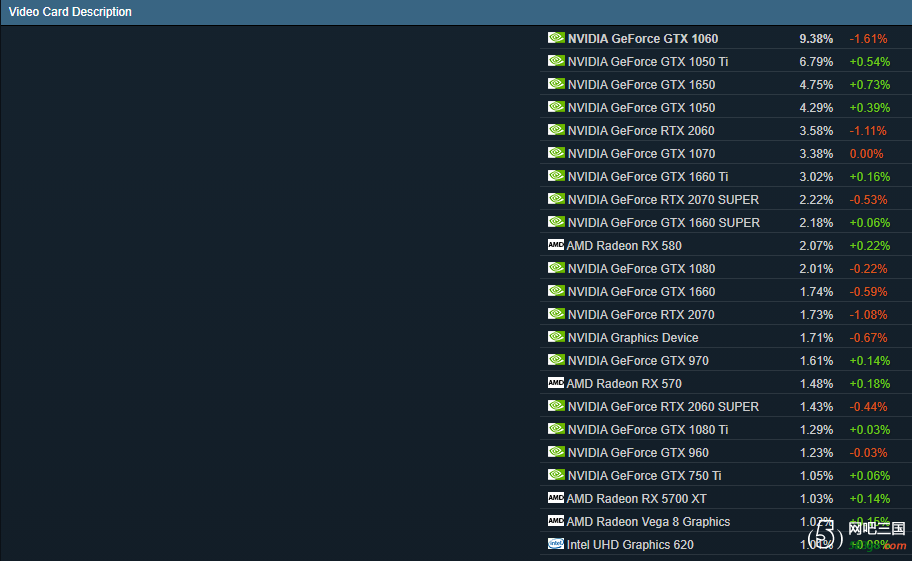The width and height of the screenshot is (912, 561).
Task: Select the NVIDIA GeForce GTX 1080 Ti name
Action: [x=648, y=430]
